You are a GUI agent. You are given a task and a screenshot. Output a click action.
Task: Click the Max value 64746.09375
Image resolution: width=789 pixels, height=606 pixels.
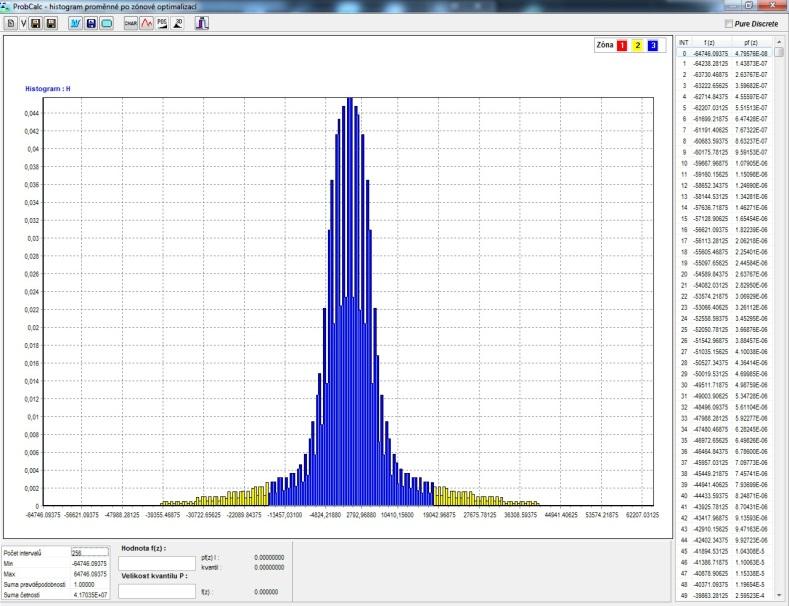click(x=91, y=574)
